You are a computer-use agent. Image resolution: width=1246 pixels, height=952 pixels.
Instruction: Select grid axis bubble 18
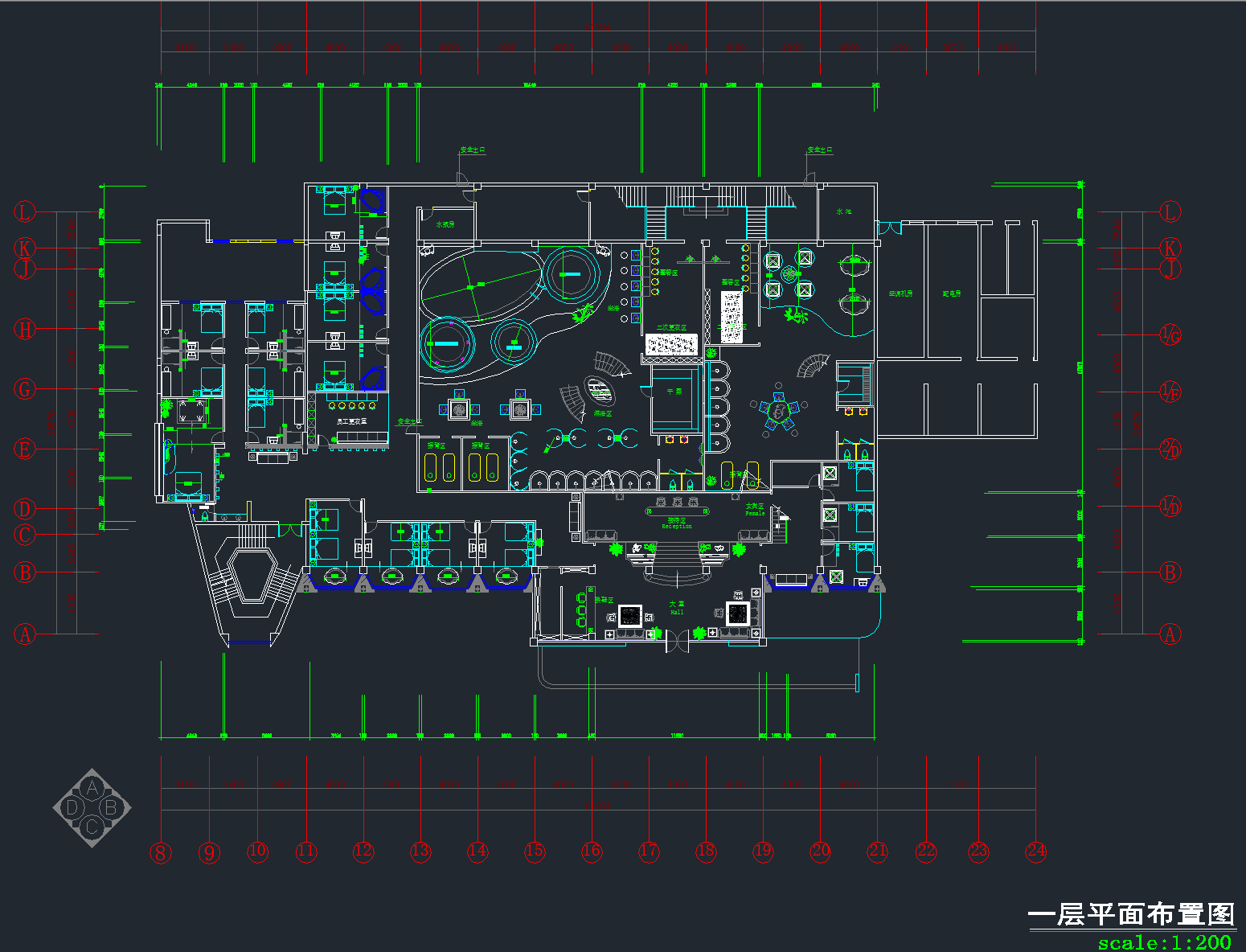pyautogui.click(x=706, y=851)
